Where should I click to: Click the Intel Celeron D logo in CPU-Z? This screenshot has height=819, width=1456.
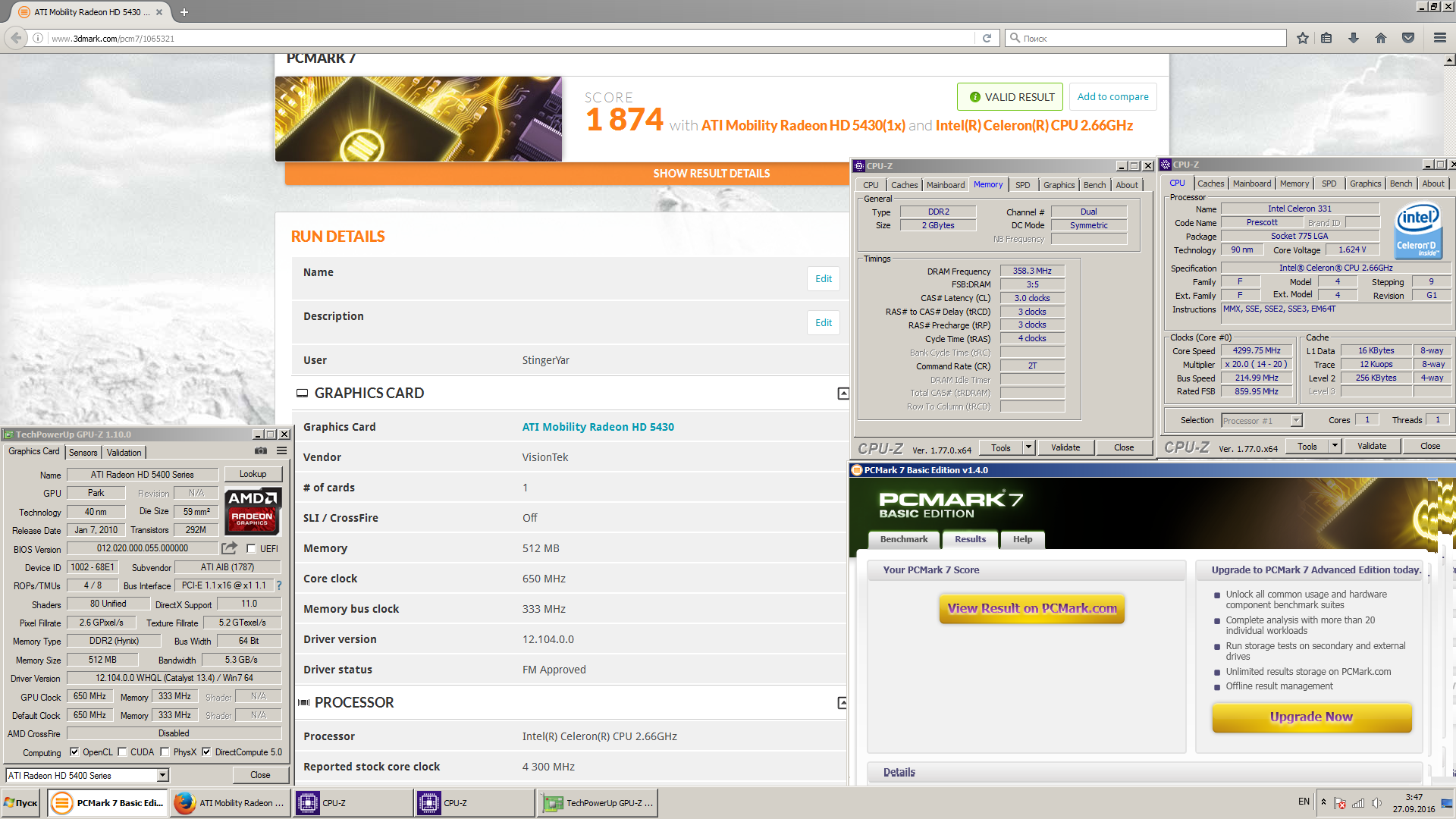coord(1419,231)
